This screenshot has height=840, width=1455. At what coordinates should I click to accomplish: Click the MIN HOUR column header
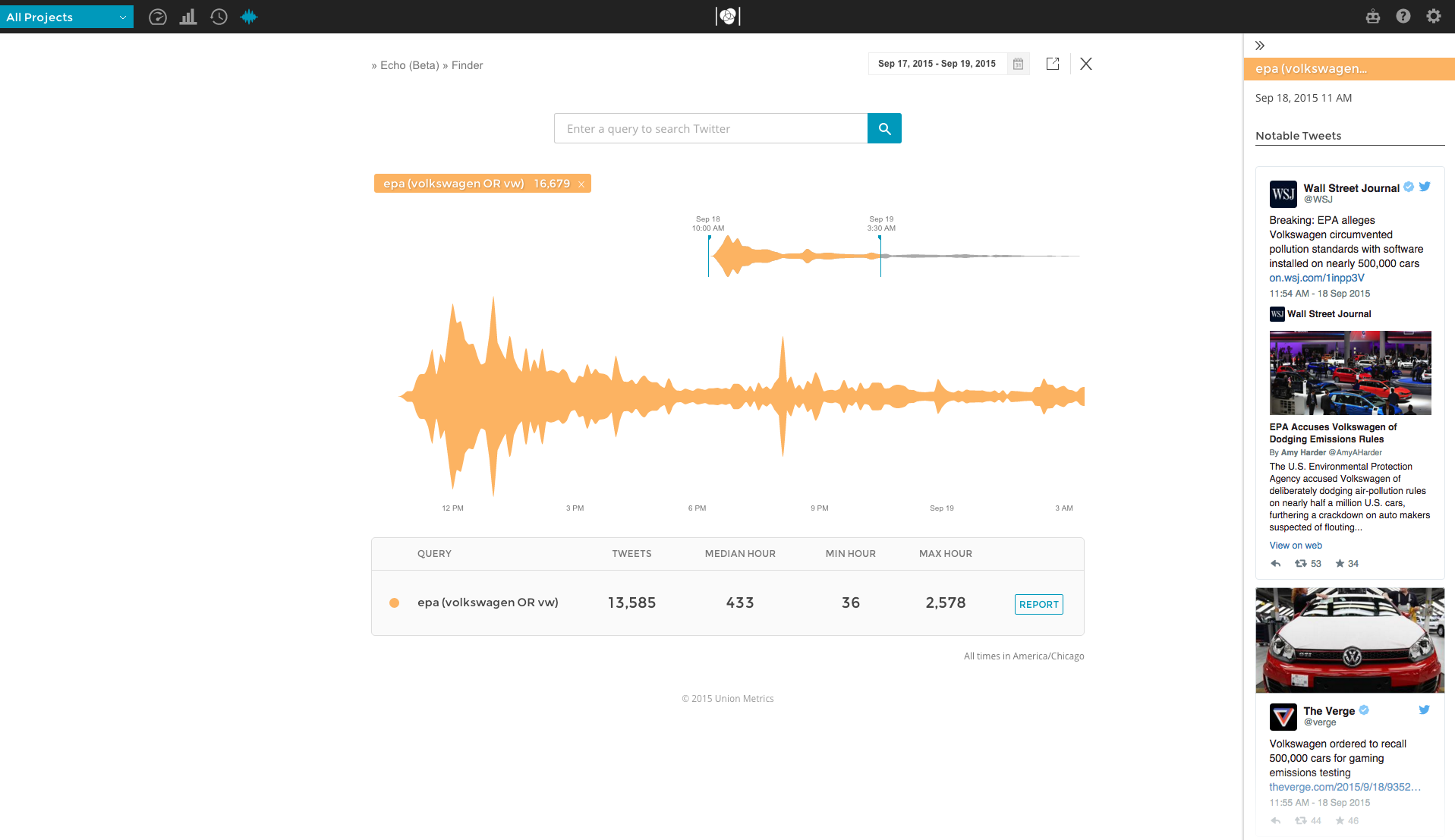click(x=850, y=553)
